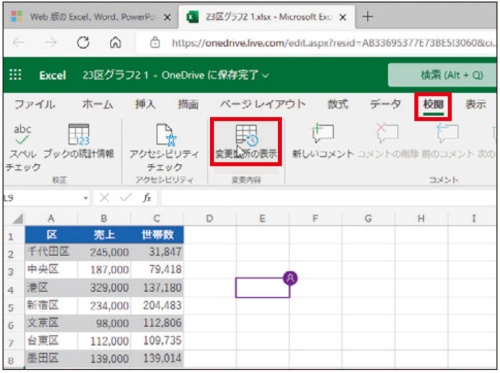Click the purple-outlined co-author selected cell

click(263, 287)
